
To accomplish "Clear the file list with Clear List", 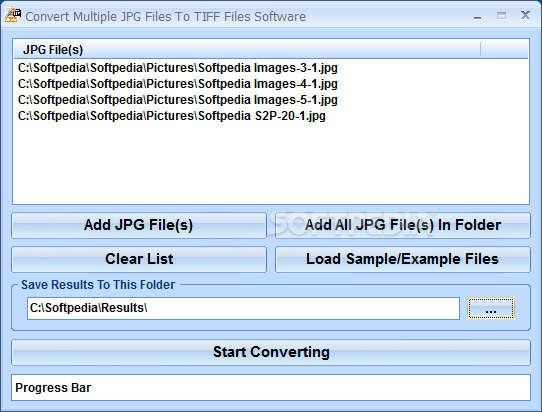I will [139, 259].
